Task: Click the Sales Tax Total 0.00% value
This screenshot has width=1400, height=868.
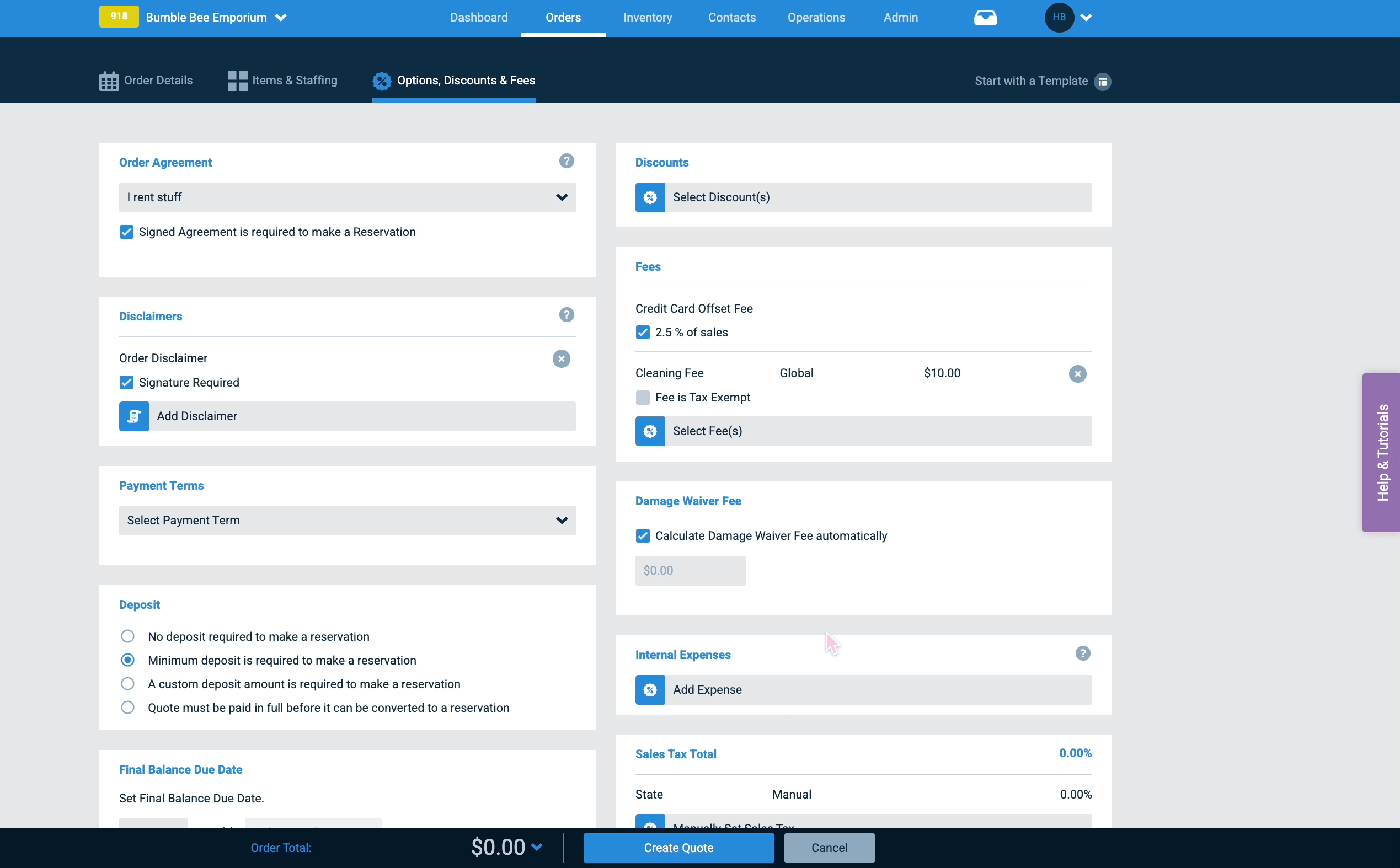Action: pos(1075,753)
